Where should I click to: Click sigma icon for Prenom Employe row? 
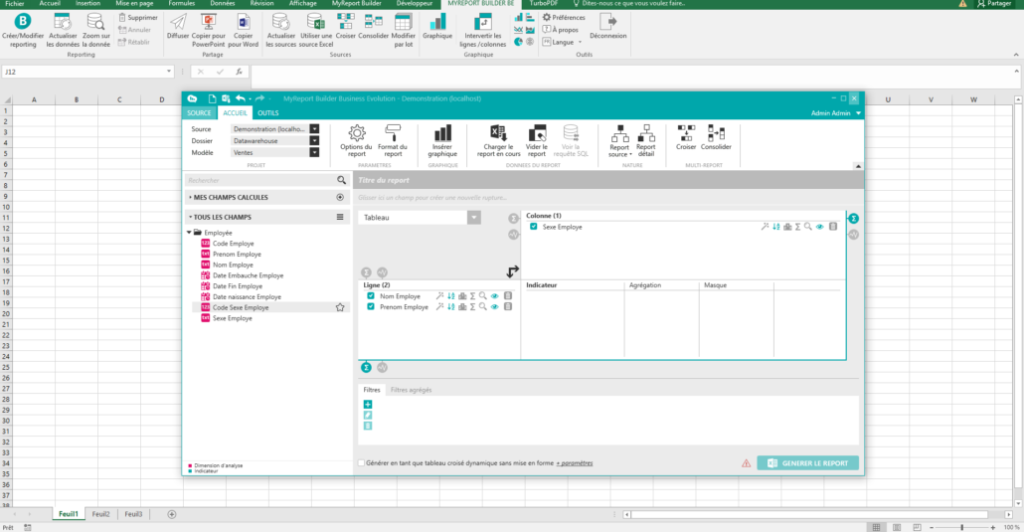[473, 307]
